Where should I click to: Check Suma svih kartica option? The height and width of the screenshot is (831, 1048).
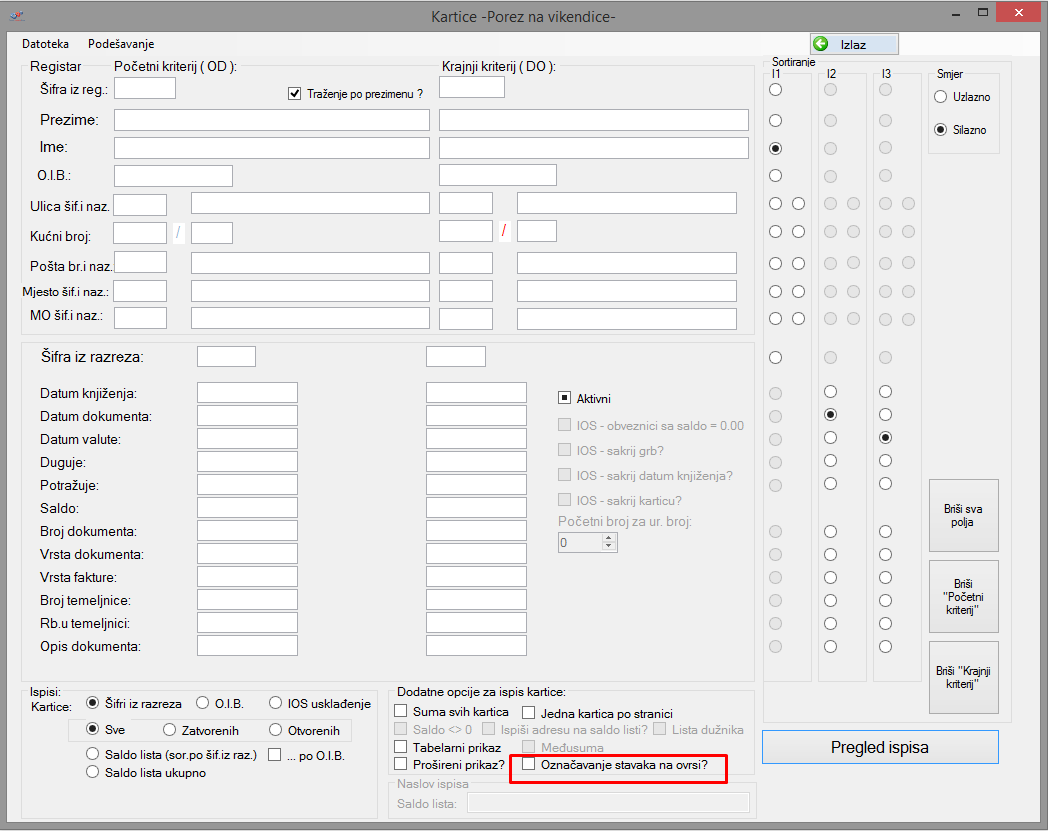pyautogui.click(x=401, y=712)
